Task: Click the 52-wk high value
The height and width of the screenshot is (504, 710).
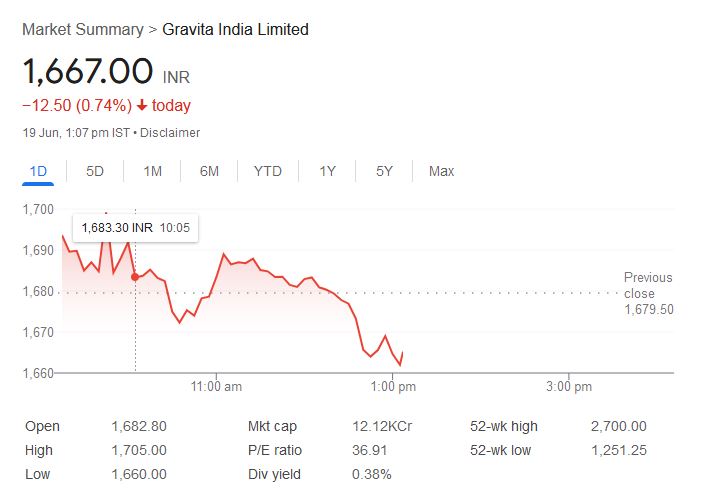Action: (x=618, y=426)
